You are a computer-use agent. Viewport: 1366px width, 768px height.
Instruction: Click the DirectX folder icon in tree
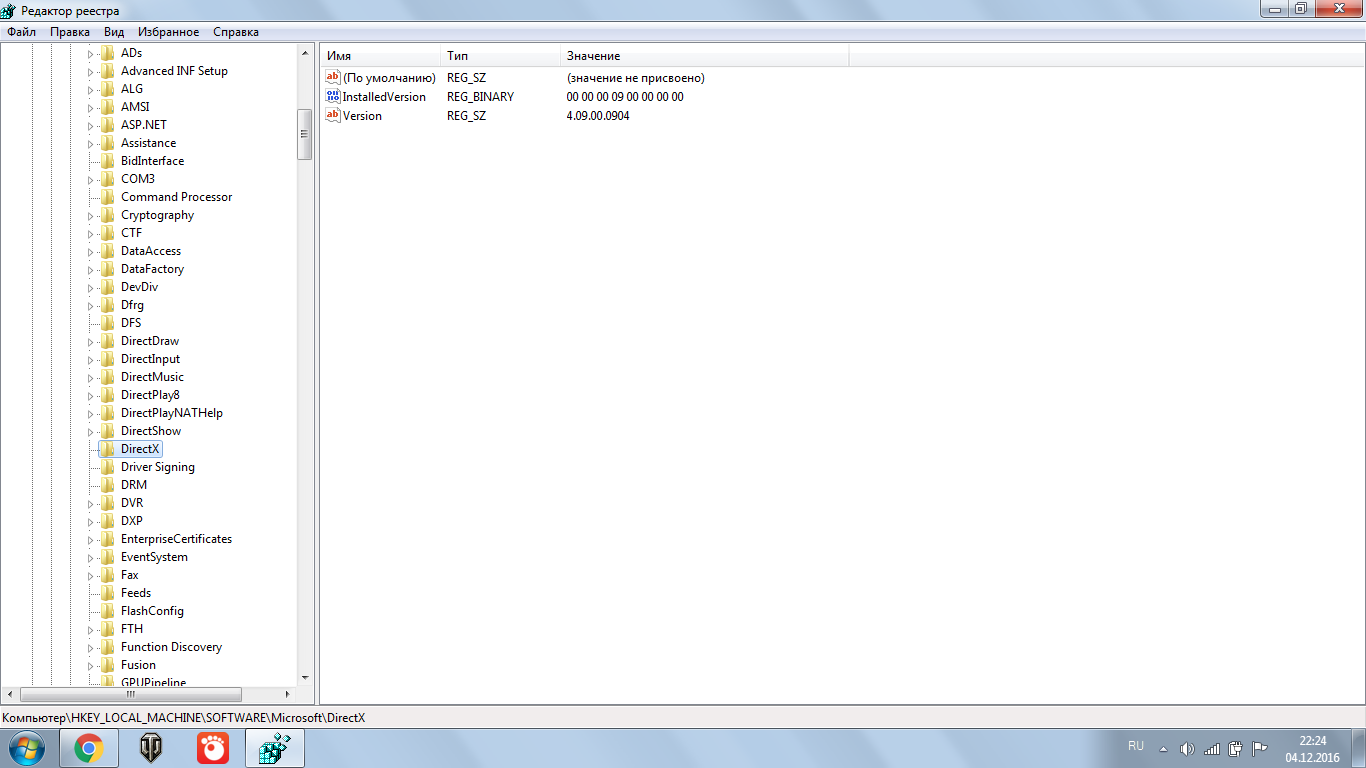107,449
